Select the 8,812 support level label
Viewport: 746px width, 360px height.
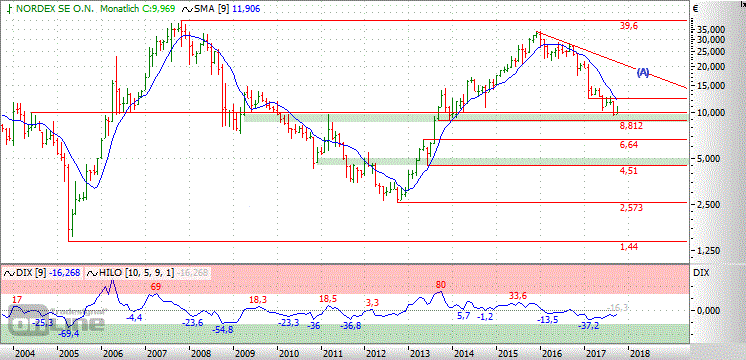(631, 126)
